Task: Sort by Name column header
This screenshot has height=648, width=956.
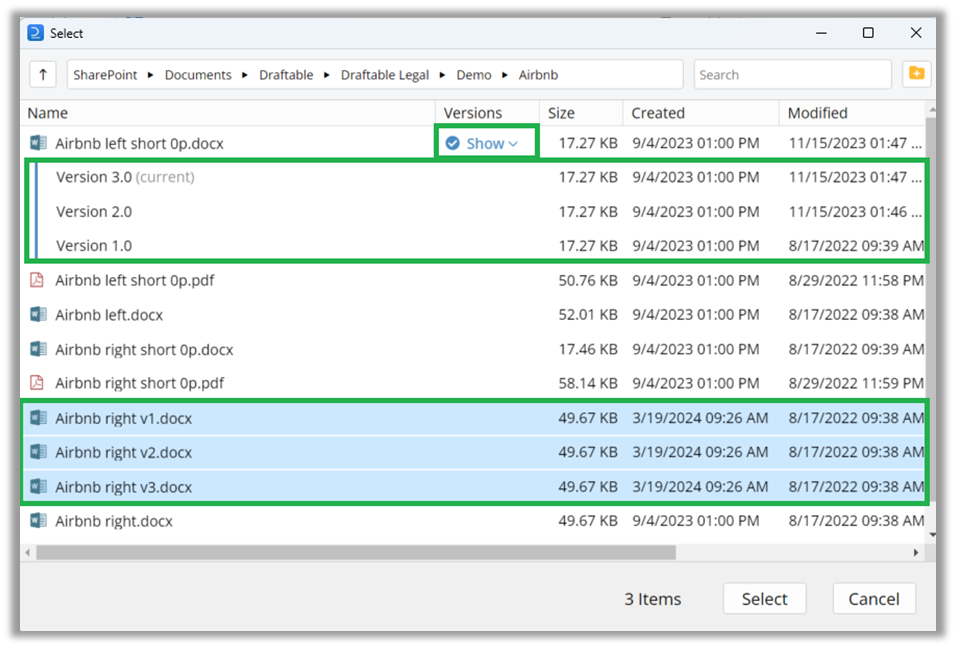Action: click(229, 113)
